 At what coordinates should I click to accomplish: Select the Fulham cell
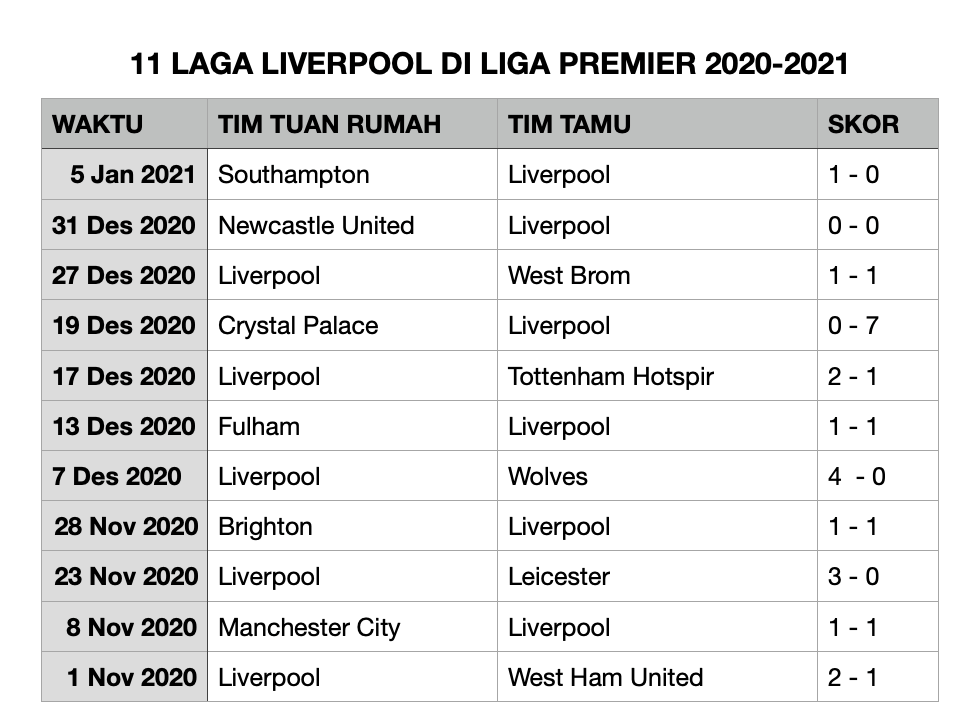point(259,427)
